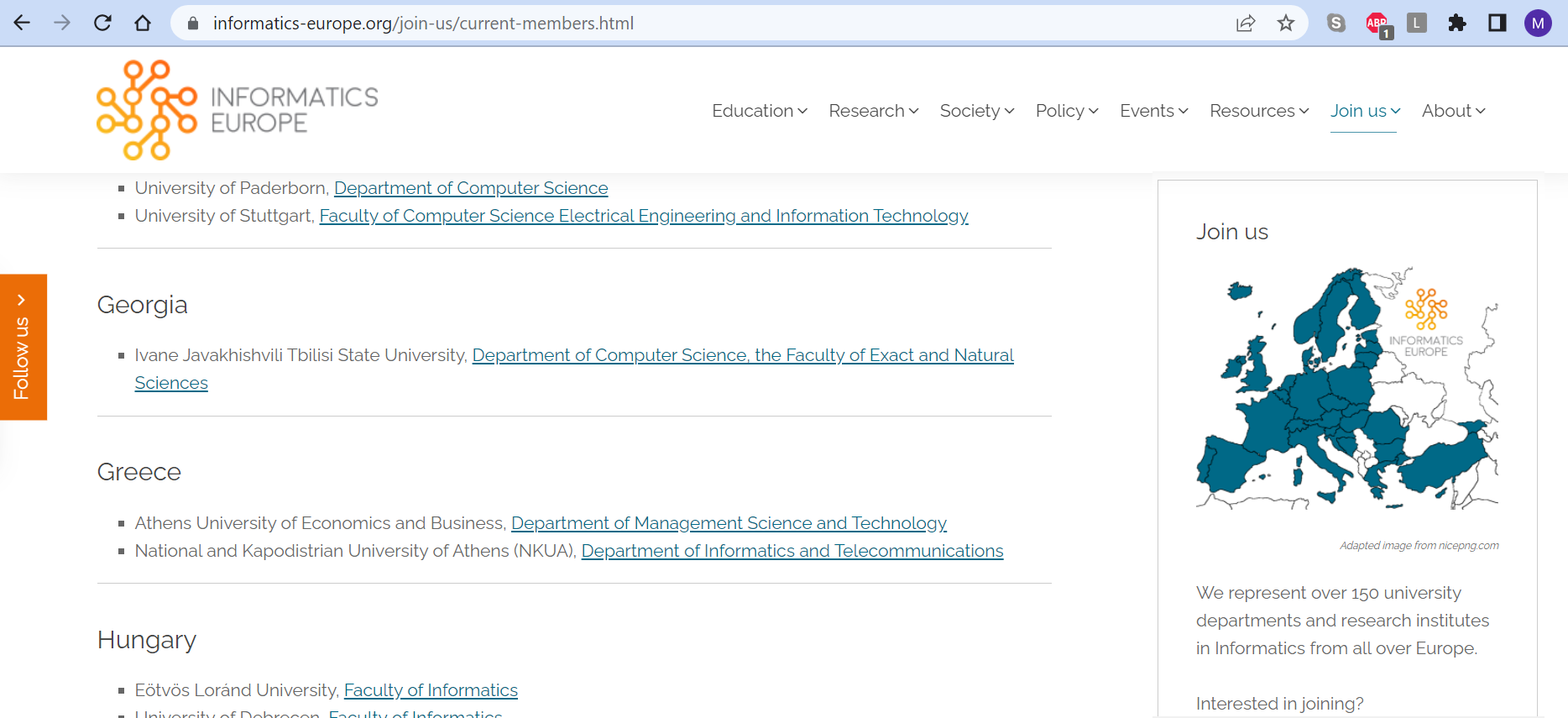Open the Society dropdown menu
The width and height of the screenshot is (1568, 718).
(x=977, y=111)
